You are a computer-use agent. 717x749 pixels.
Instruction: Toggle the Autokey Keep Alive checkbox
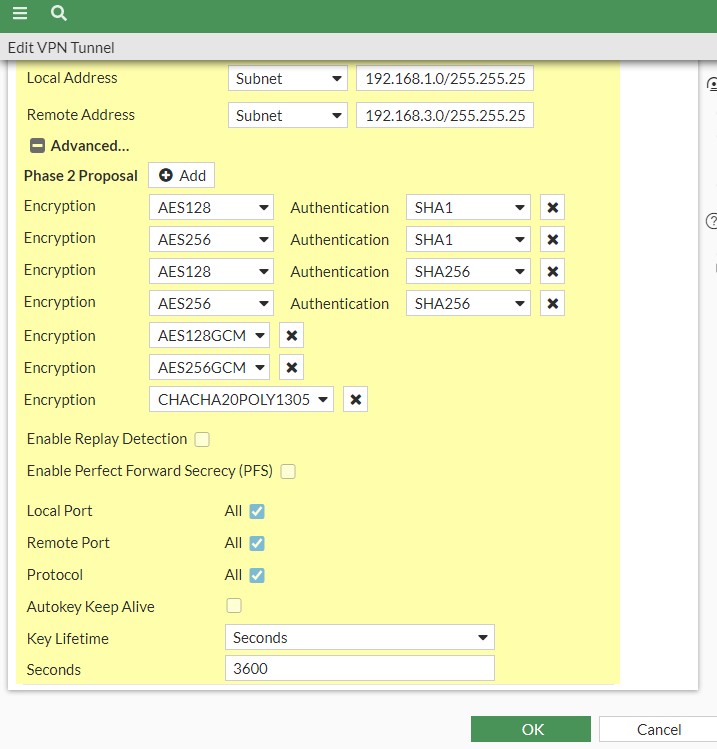coord(234,606)
